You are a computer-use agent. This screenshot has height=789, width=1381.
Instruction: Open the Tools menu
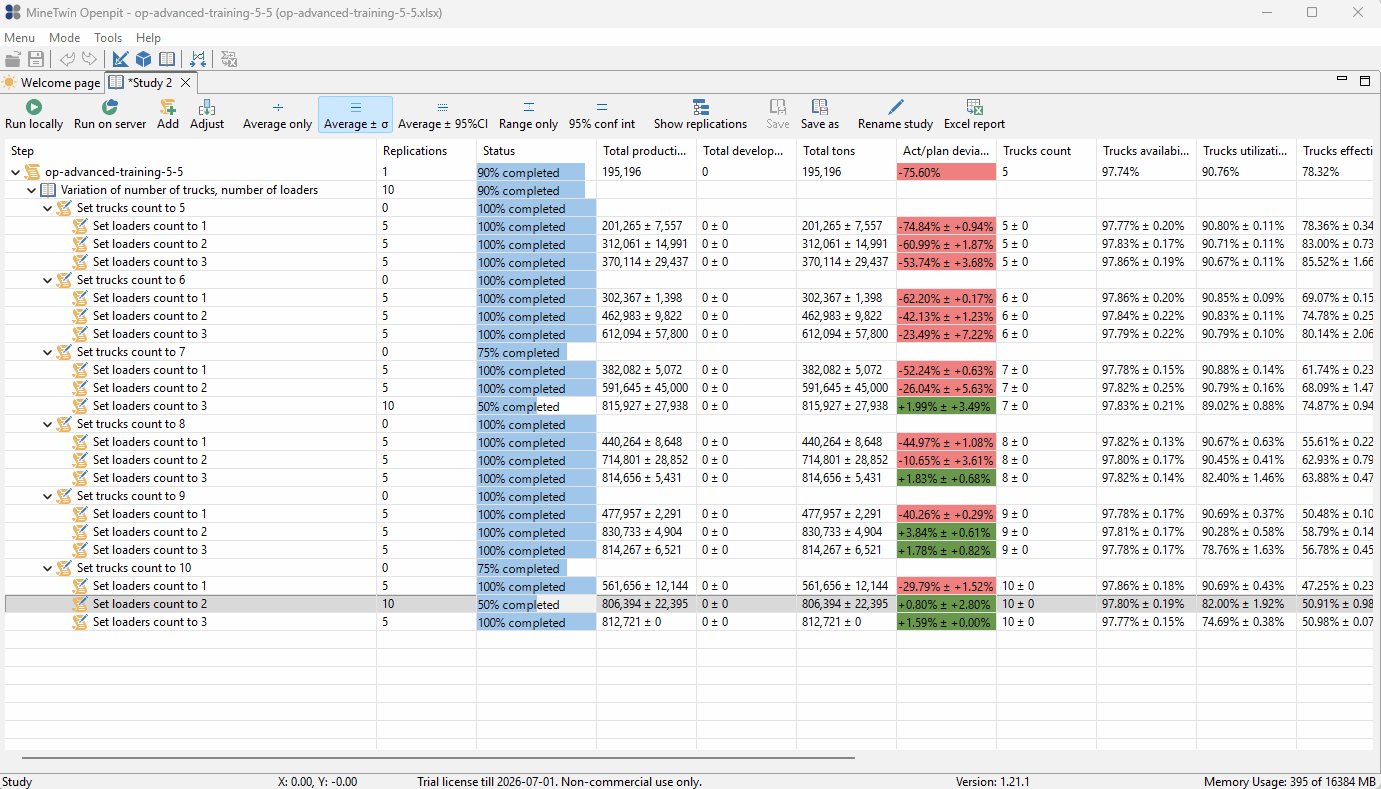[x=108, y=38]
